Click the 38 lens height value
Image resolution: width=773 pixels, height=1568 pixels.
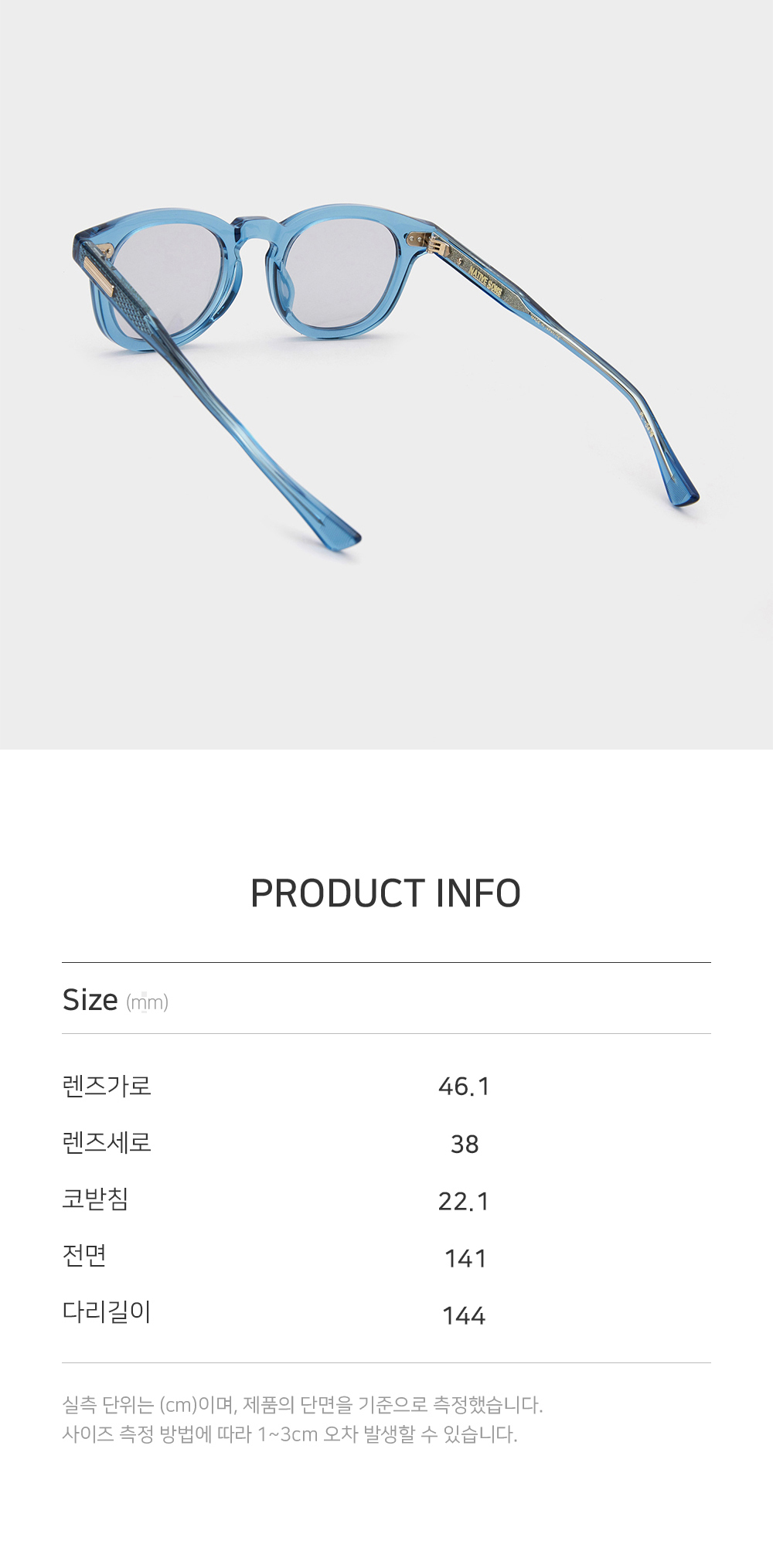465,1144
